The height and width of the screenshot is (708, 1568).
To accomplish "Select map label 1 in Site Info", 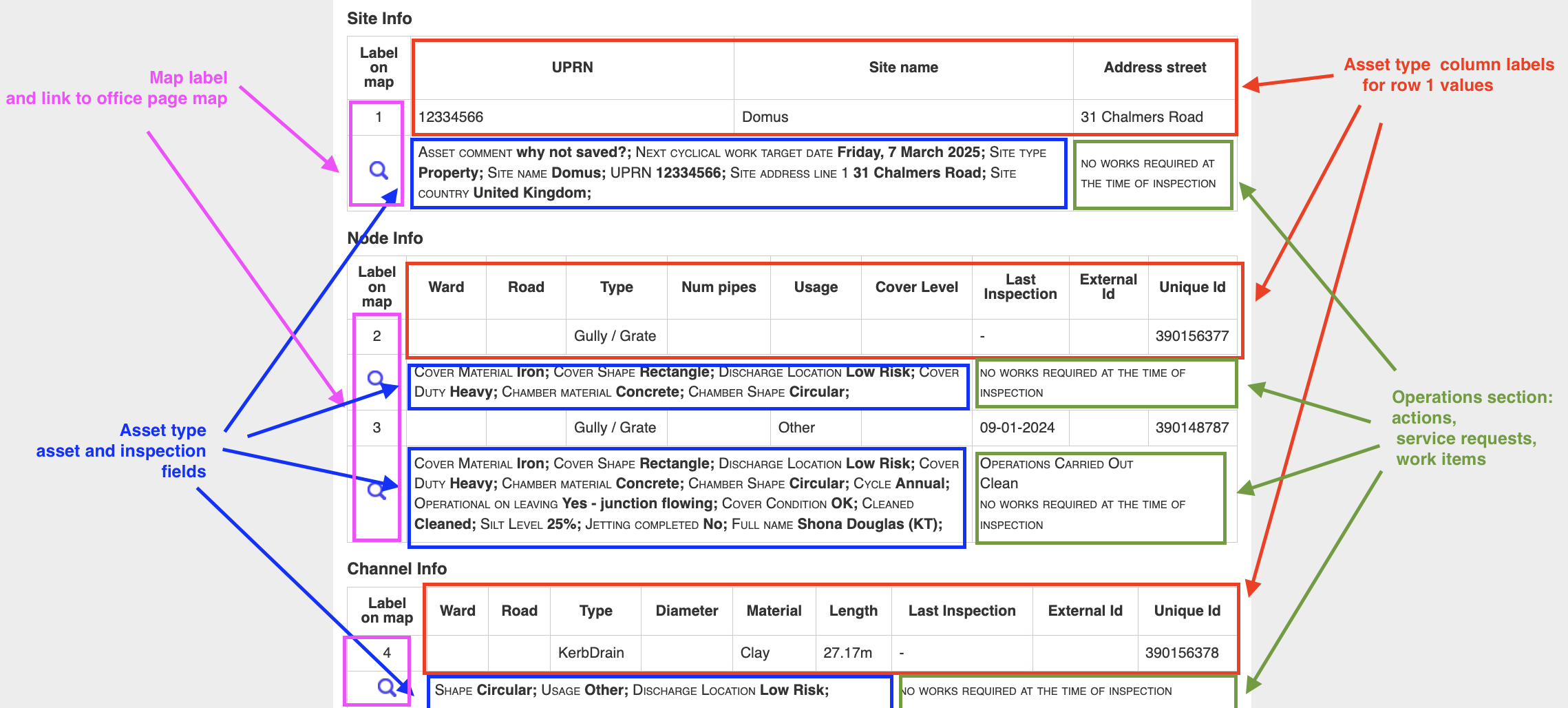I will [377, 117].
